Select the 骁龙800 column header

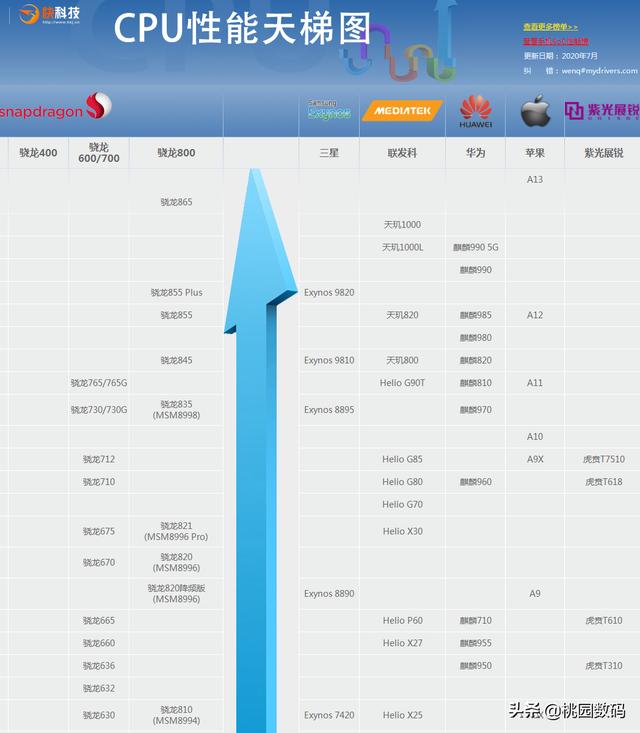[x=176, y=153]
